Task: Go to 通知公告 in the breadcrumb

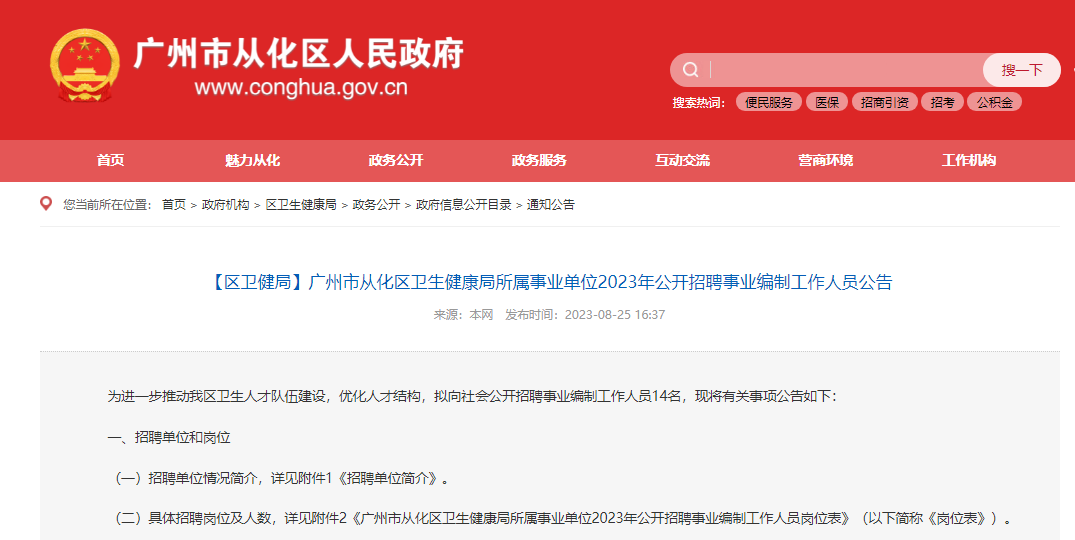Action: pyautogui.click(x=551, y=204)
